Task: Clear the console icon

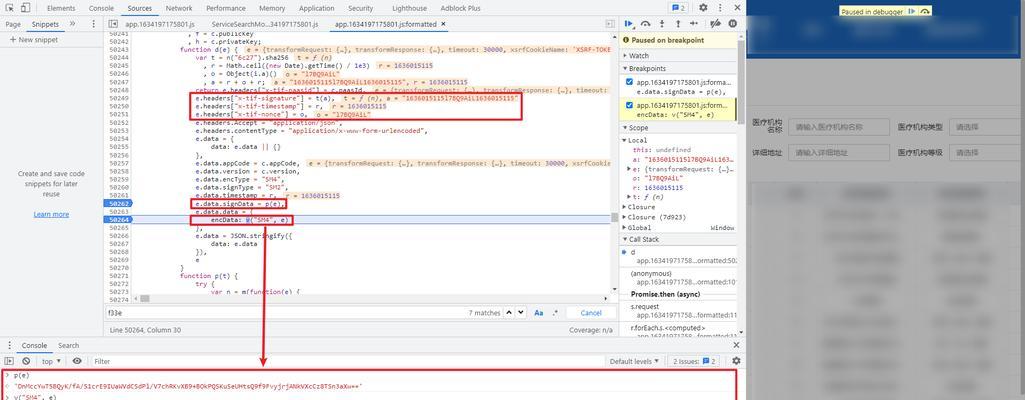Action: pyautogui.click(x=26, y=361)
